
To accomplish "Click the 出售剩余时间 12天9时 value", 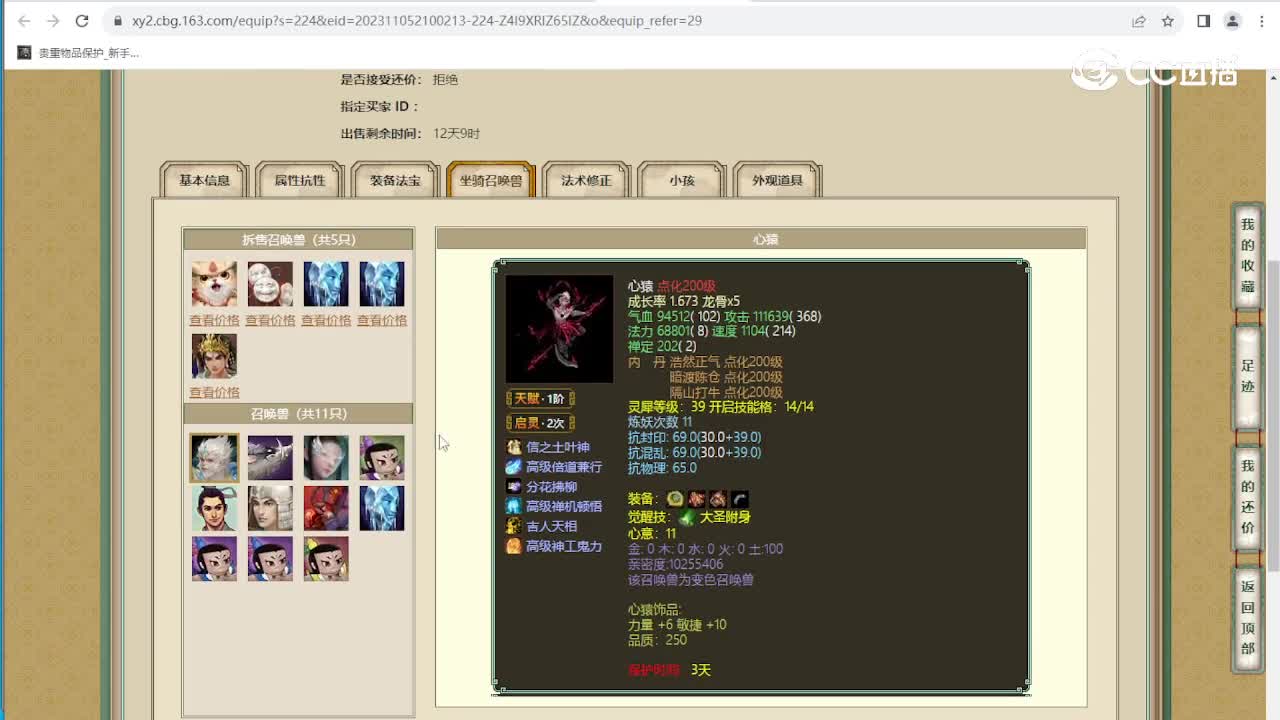I will (x=456, y=134).
